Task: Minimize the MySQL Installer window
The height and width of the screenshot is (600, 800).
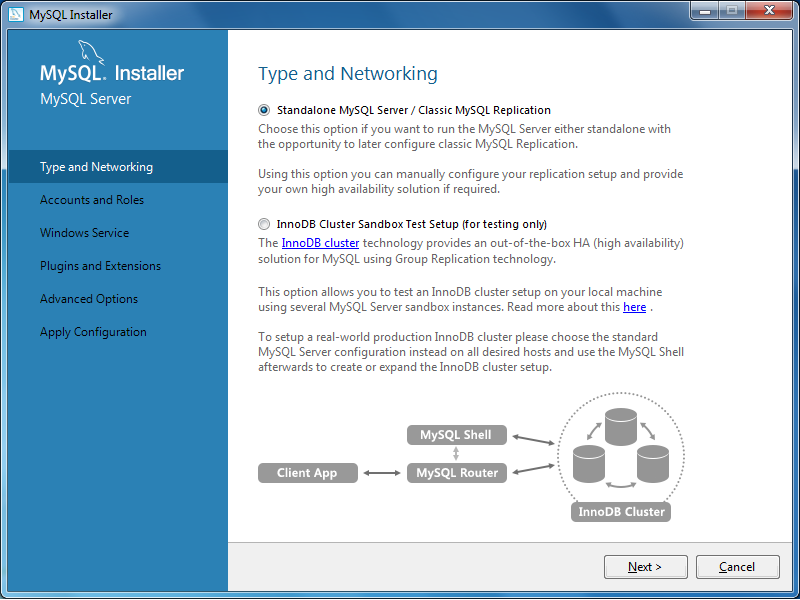Action: click(705, 11)
